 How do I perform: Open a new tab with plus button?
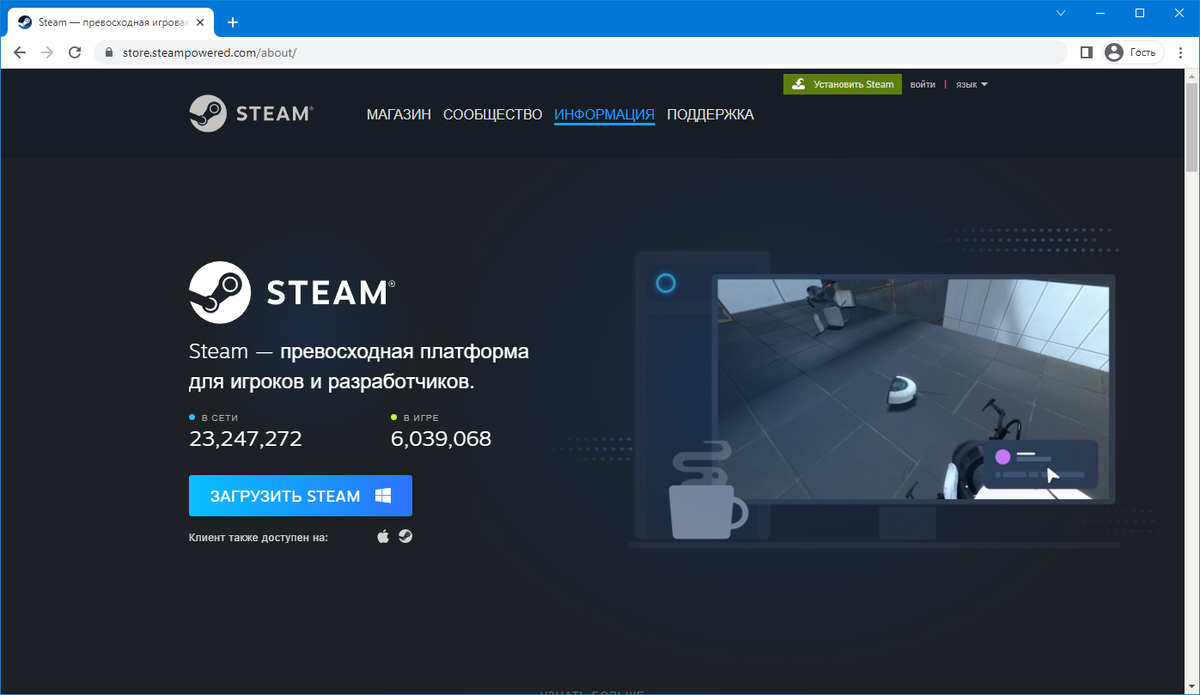click(x=232, y=22)
